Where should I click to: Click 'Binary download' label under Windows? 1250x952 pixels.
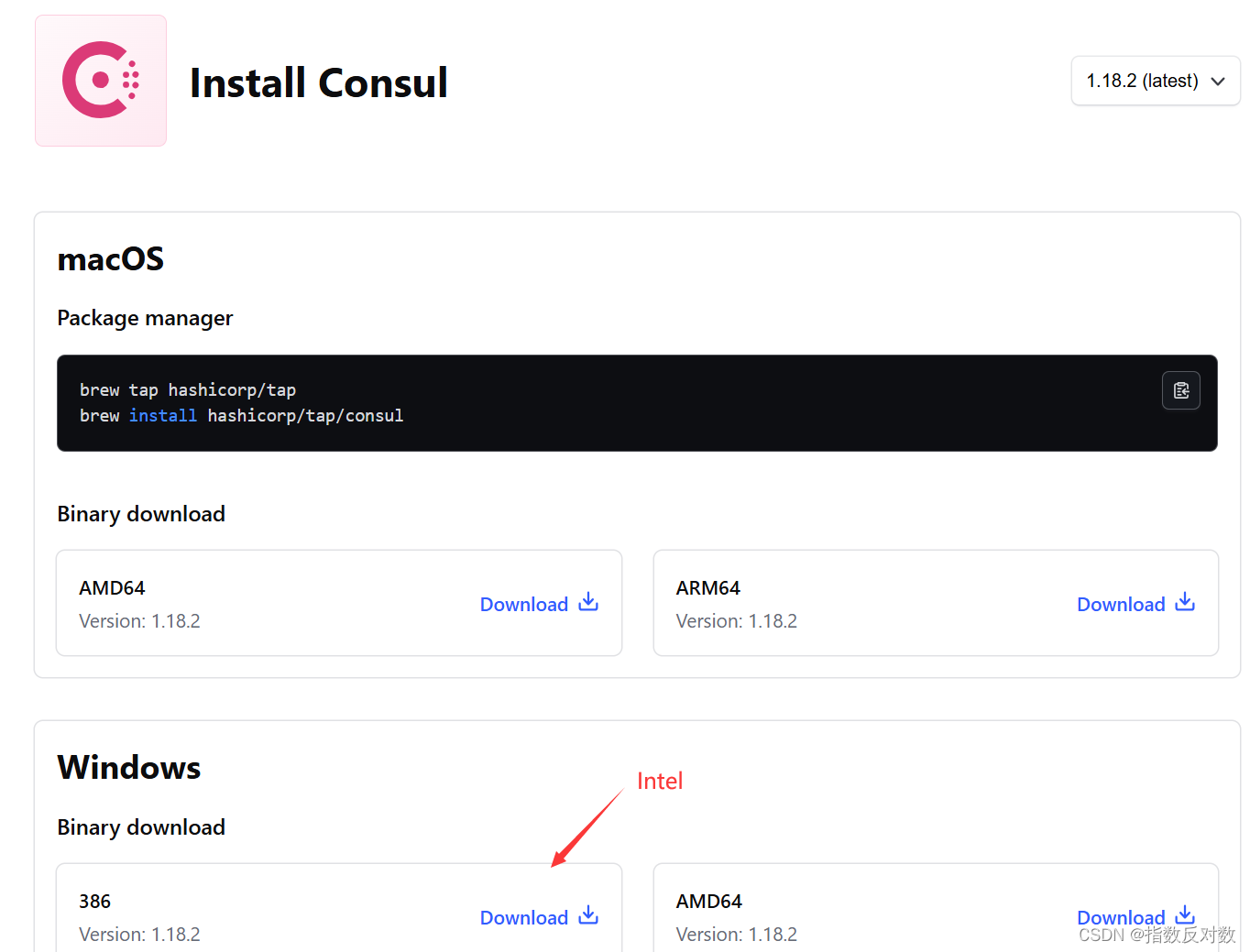[141, 827]
